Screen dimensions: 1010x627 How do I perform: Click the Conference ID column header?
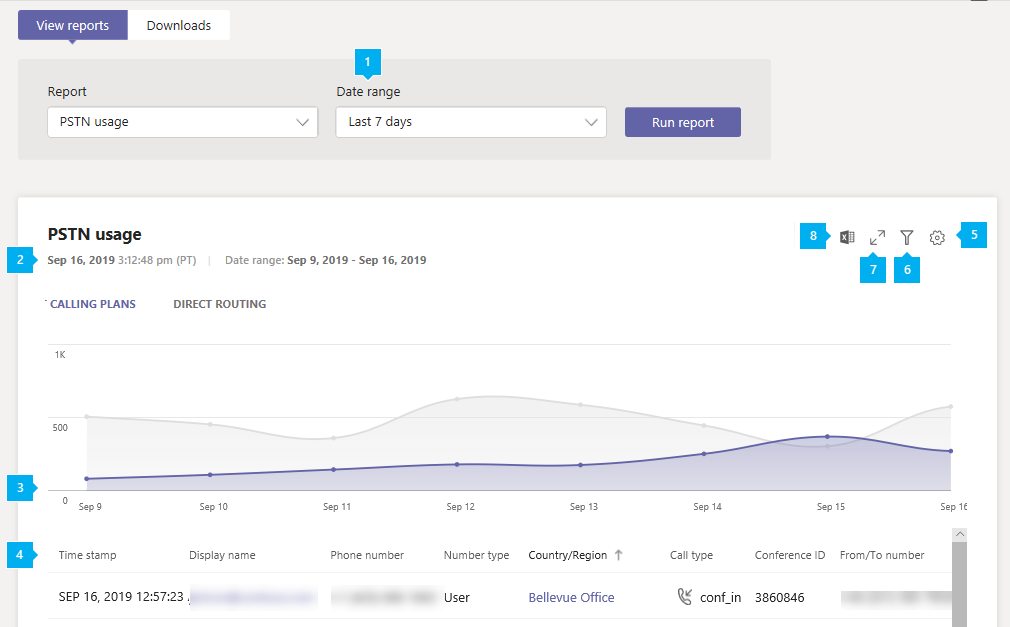coord(789,555)
